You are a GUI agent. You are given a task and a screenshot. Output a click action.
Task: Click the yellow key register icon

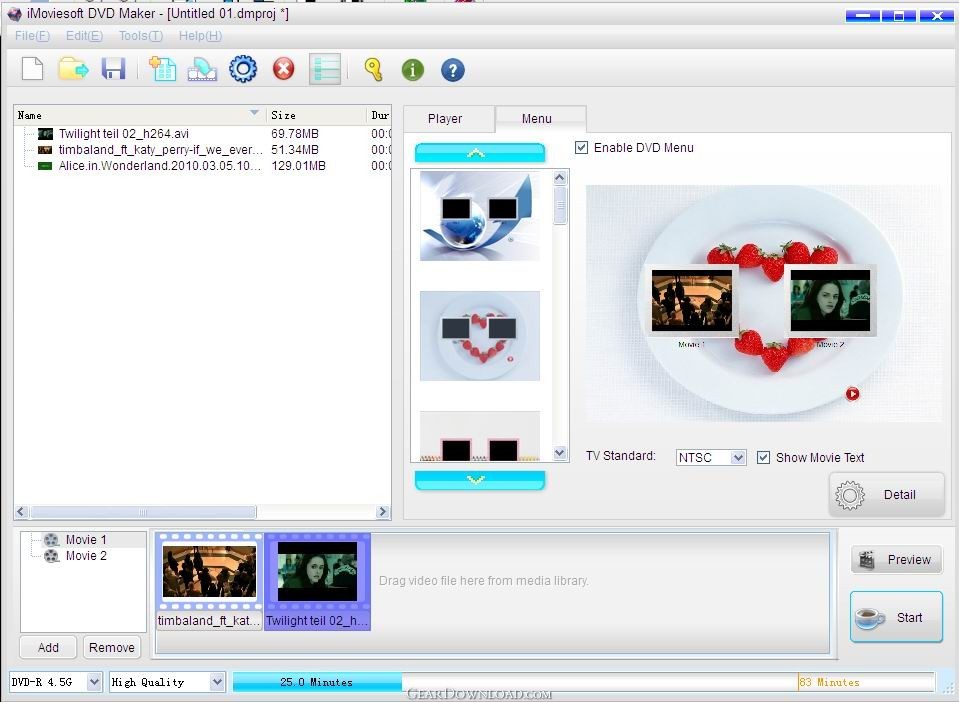373,69
